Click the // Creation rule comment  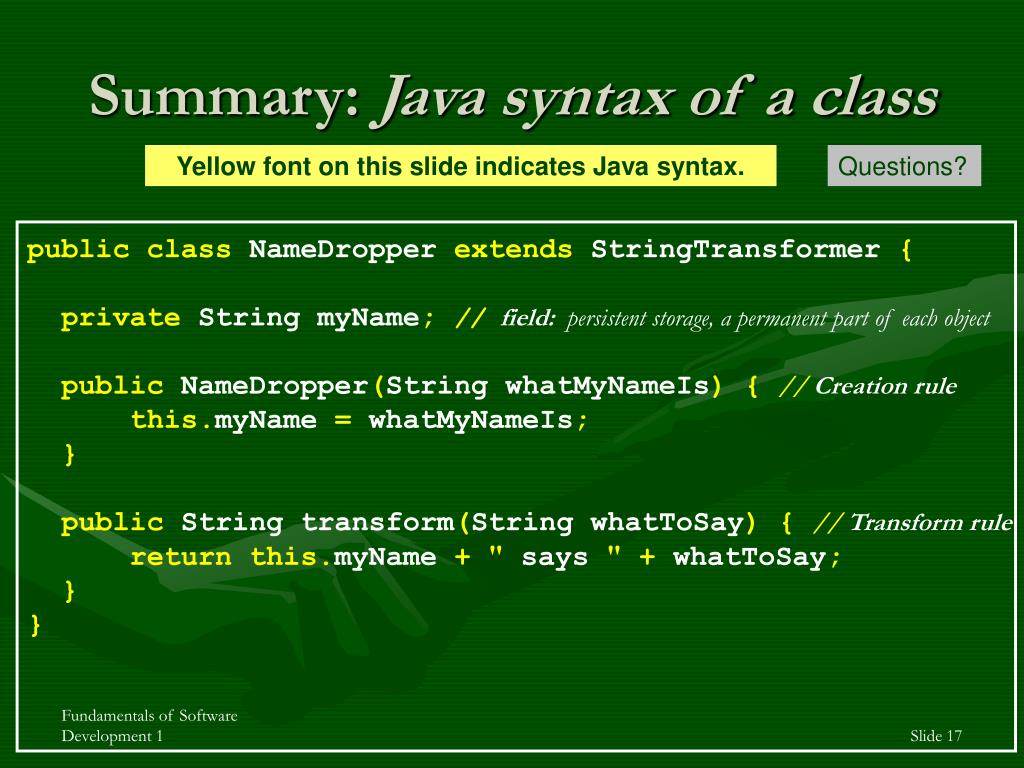tap(868, 386)
